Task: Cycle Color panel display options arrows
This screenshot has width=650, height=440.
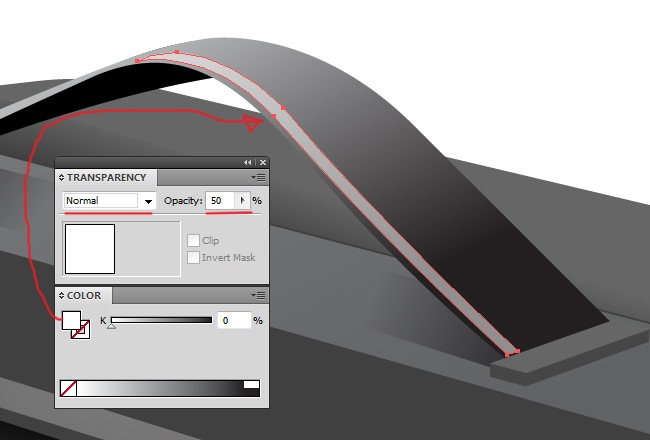Action: click(x=61, y=295)
